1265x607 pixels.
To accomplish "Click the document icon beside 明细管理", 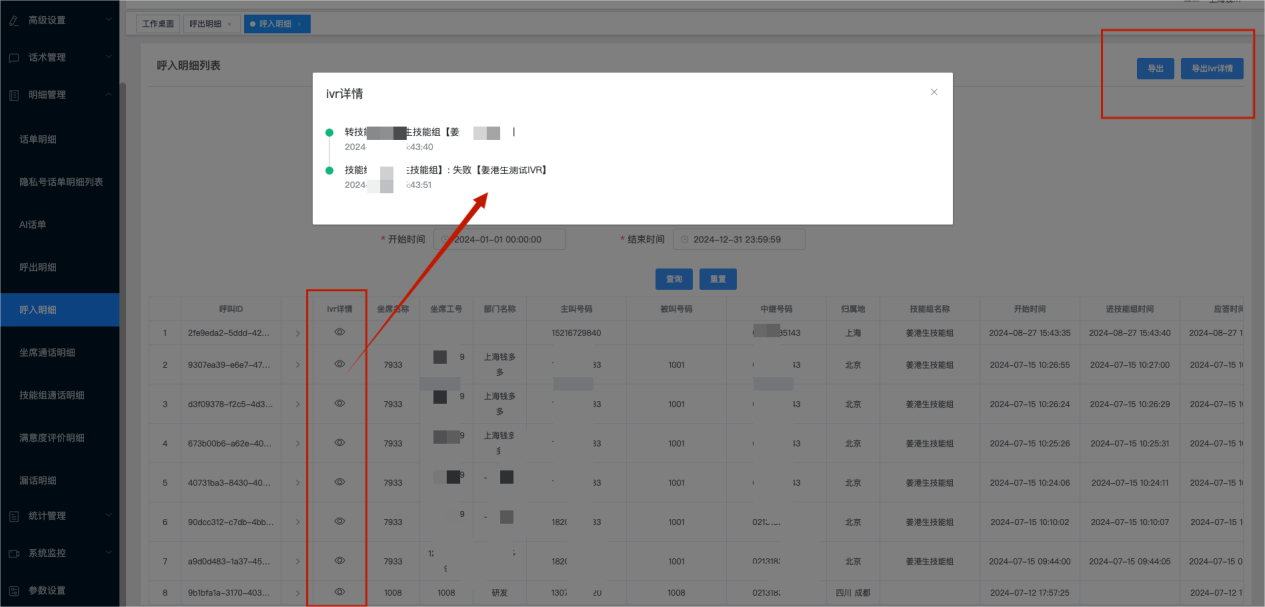I will pos(14,95).
